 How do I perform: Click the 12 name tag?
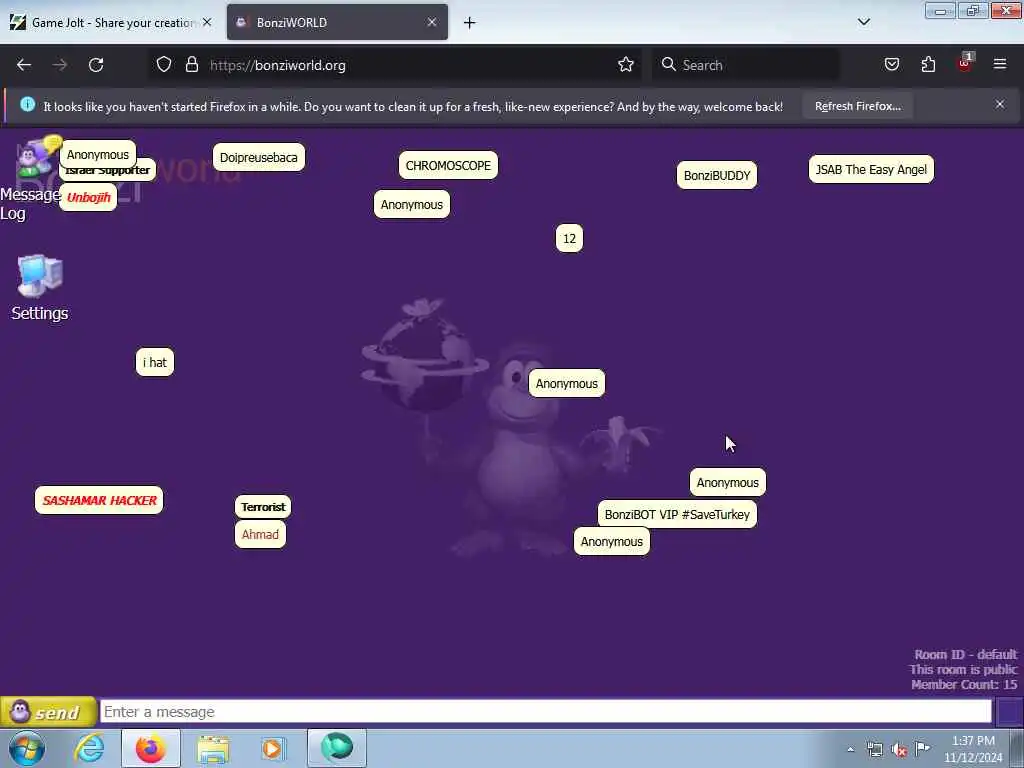[569, 238]
